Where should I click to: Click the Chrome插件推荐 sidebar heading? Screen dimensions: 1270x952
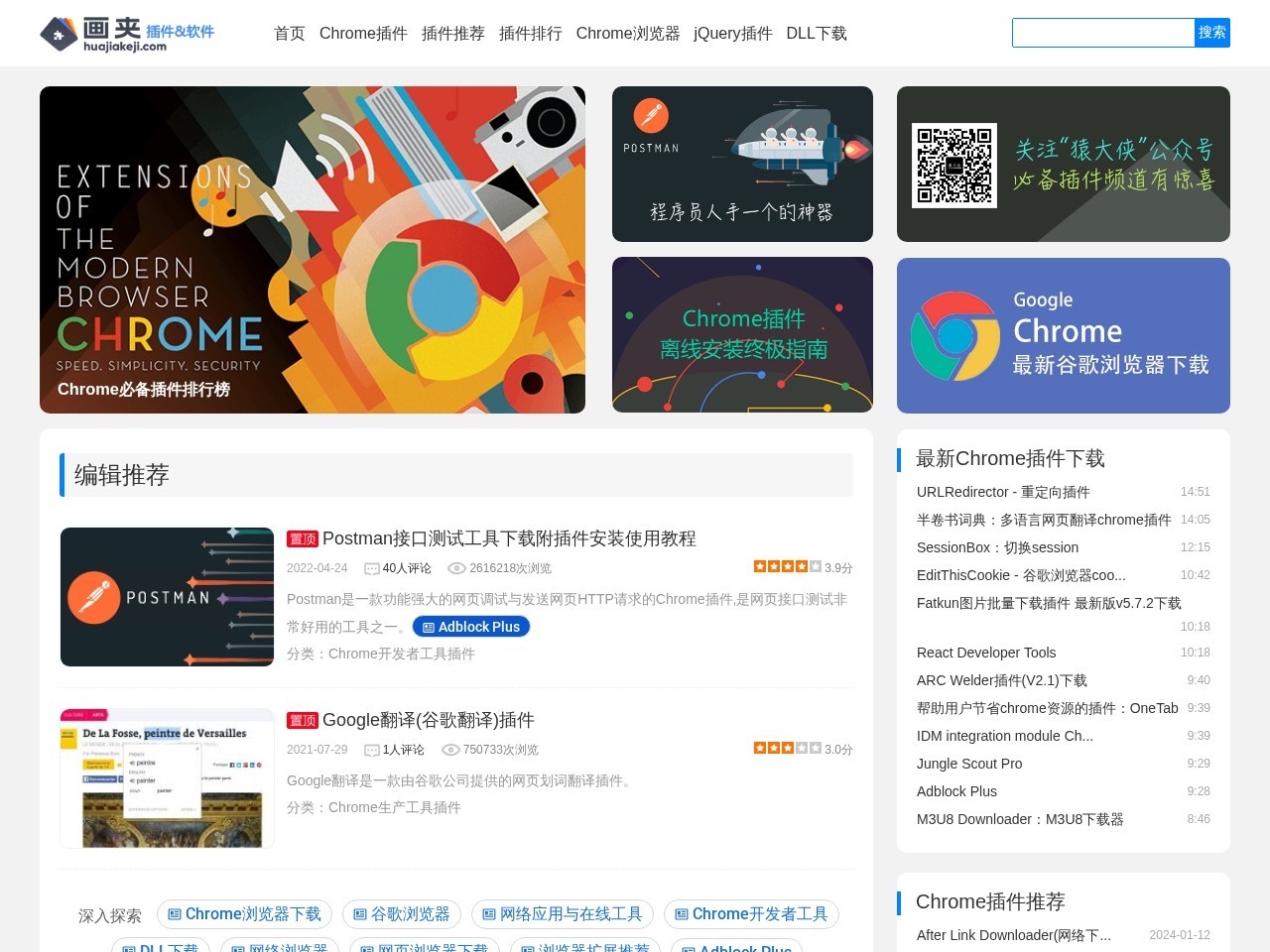pos(990,901)
